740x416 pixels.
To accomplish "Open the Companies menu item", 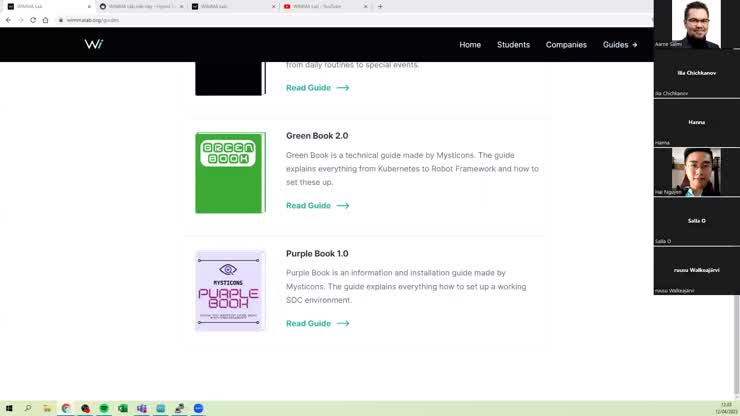I will pyautogui.click(x=566, y=45).
